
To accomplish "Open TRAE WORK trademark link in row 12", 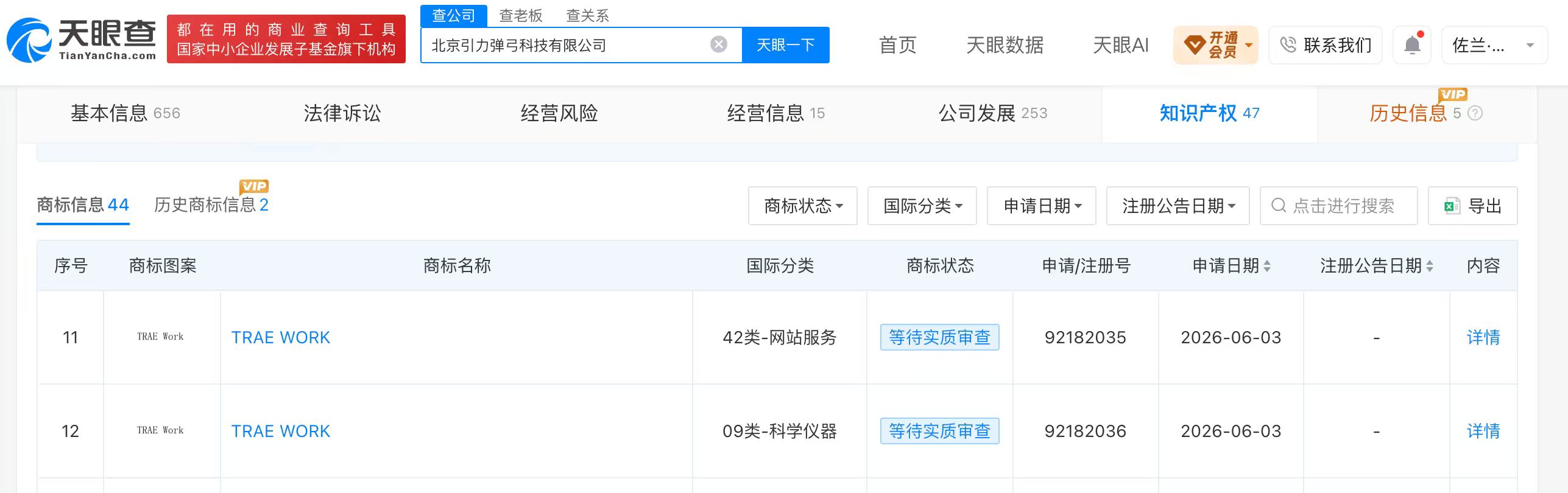I will 281,432.
